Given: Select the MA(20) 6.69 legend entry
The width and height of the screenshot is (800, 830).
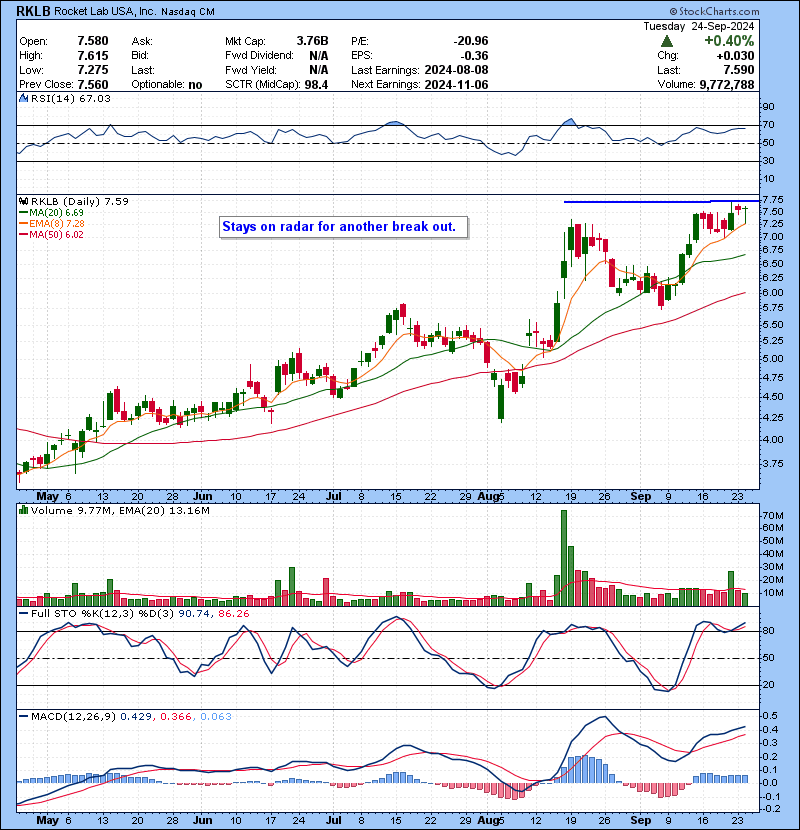Looking at the screenshot, I should (x=51, y=212).
